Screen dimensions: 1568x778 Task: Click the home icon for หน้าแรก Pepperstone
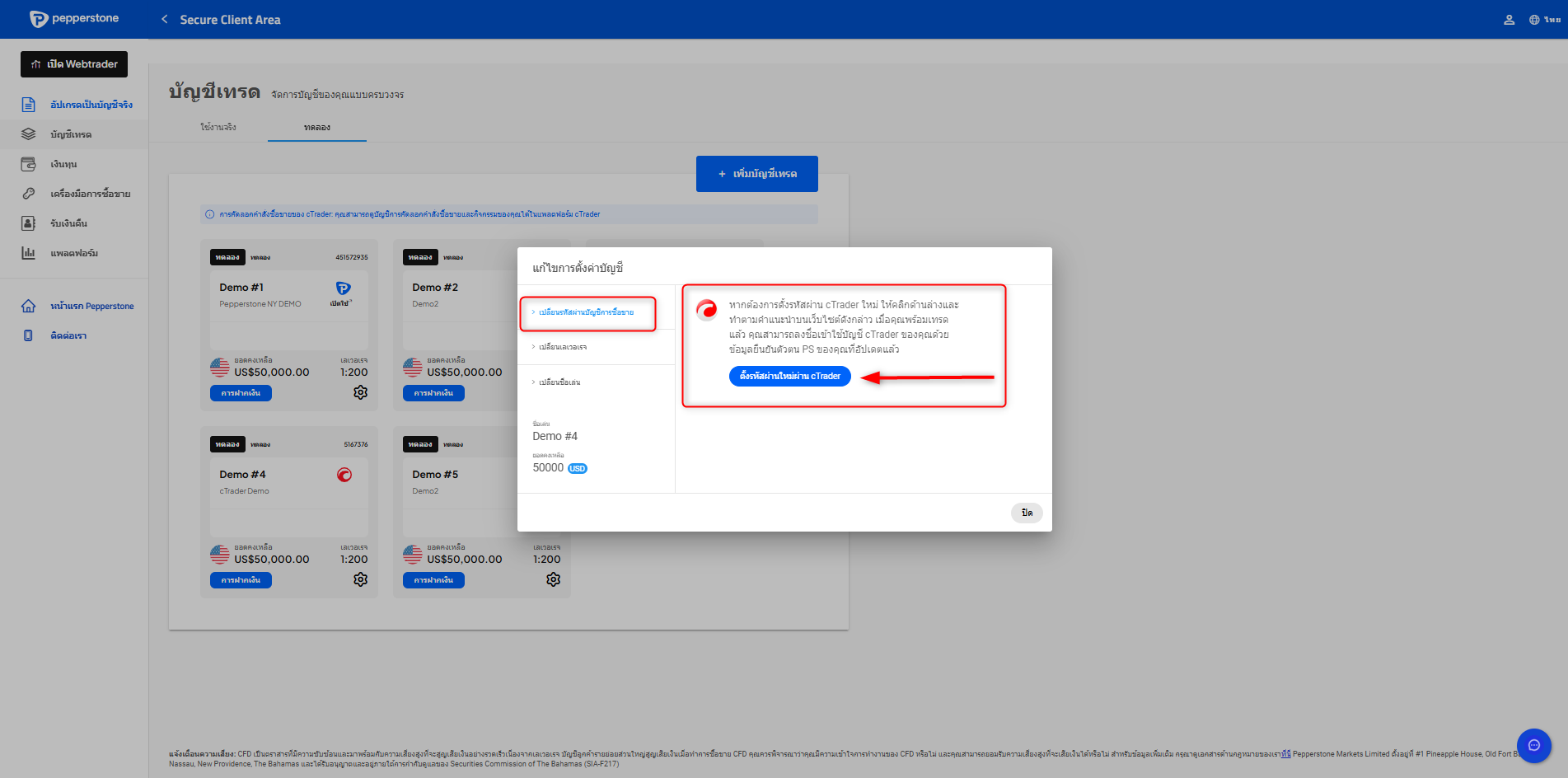29,306
